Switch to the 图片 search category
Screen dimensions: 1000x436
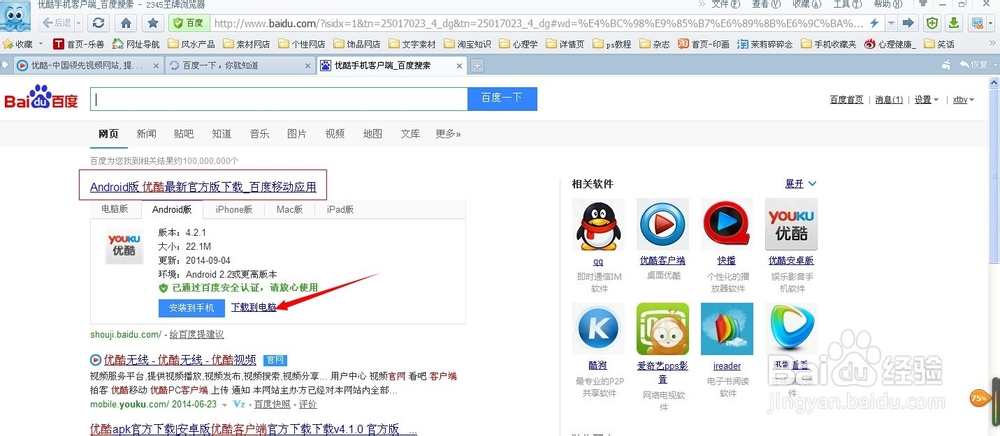[x=297, y=134]
